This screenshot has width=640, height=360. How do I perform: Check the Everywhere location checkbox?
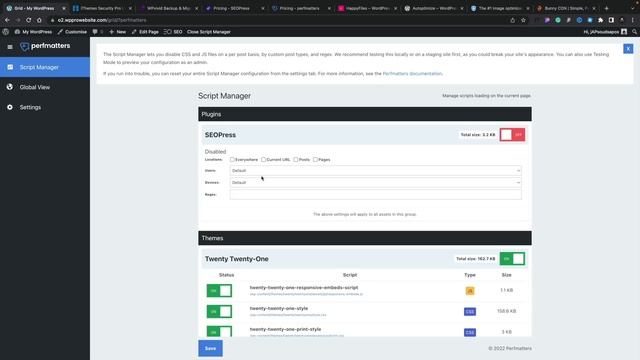coord(232,160)
